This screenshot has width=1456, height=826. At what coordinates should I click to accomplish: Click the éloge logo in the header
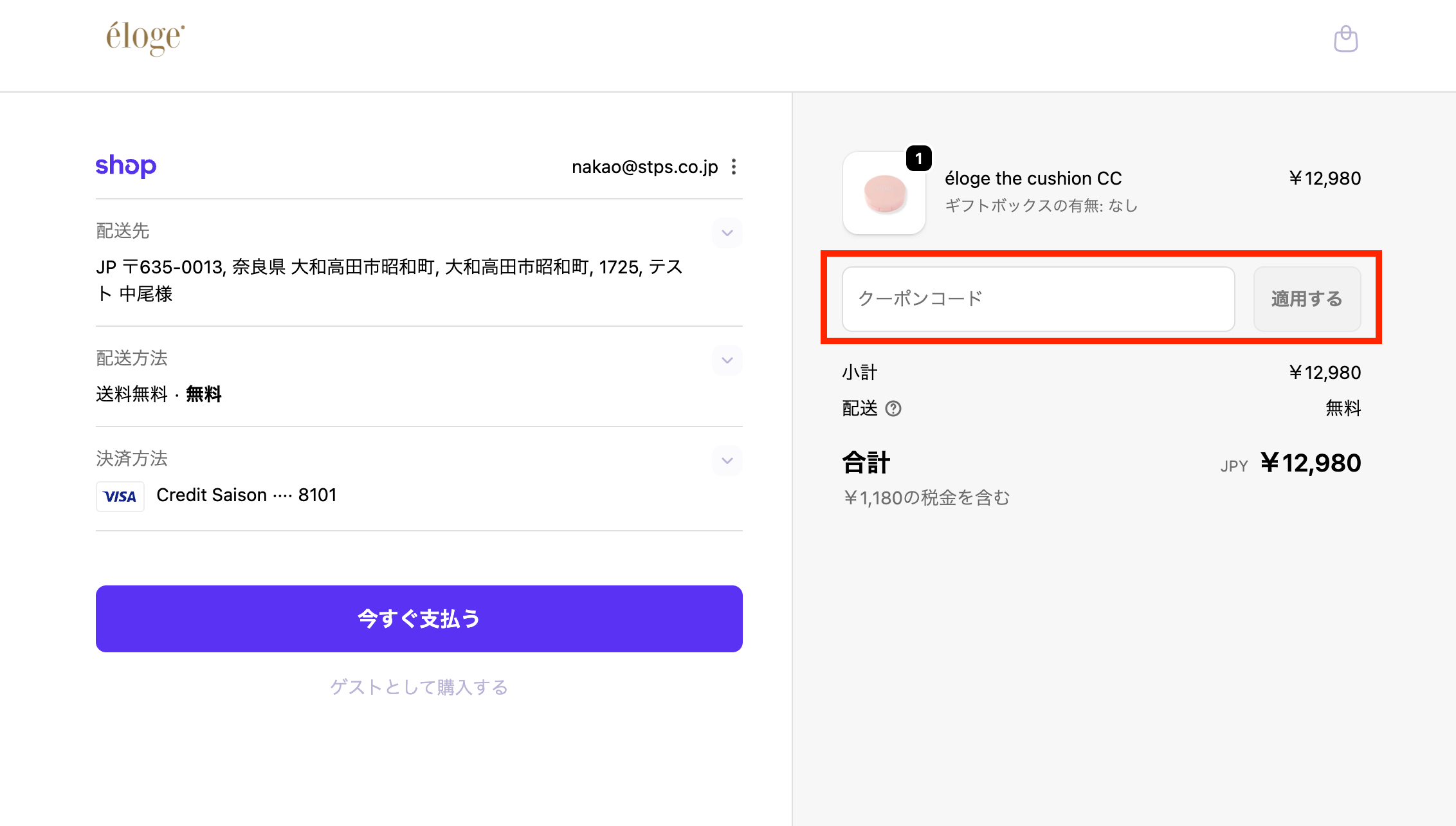[145, 38]
